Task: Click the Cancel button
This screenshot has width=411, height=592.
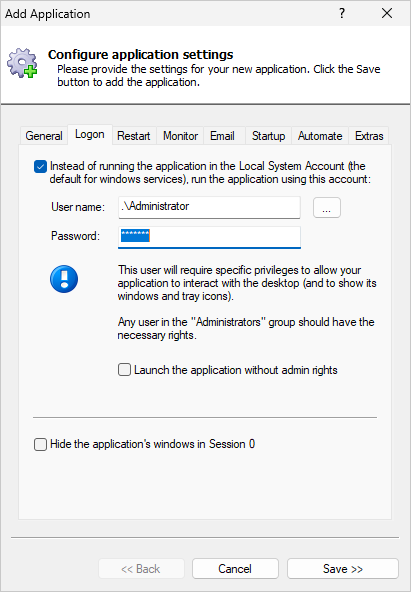Action: [235, 569]
